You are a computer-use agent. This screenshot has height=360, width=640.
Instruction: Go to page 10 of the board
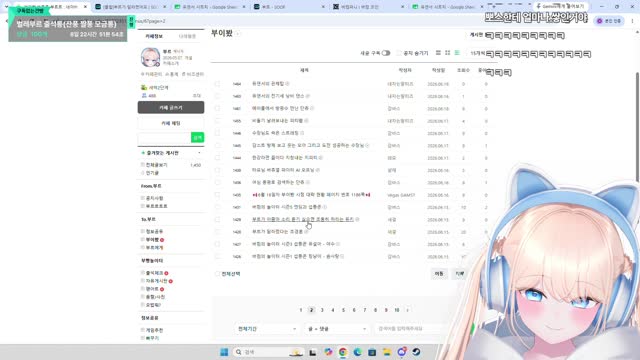[x=397, y=310]
